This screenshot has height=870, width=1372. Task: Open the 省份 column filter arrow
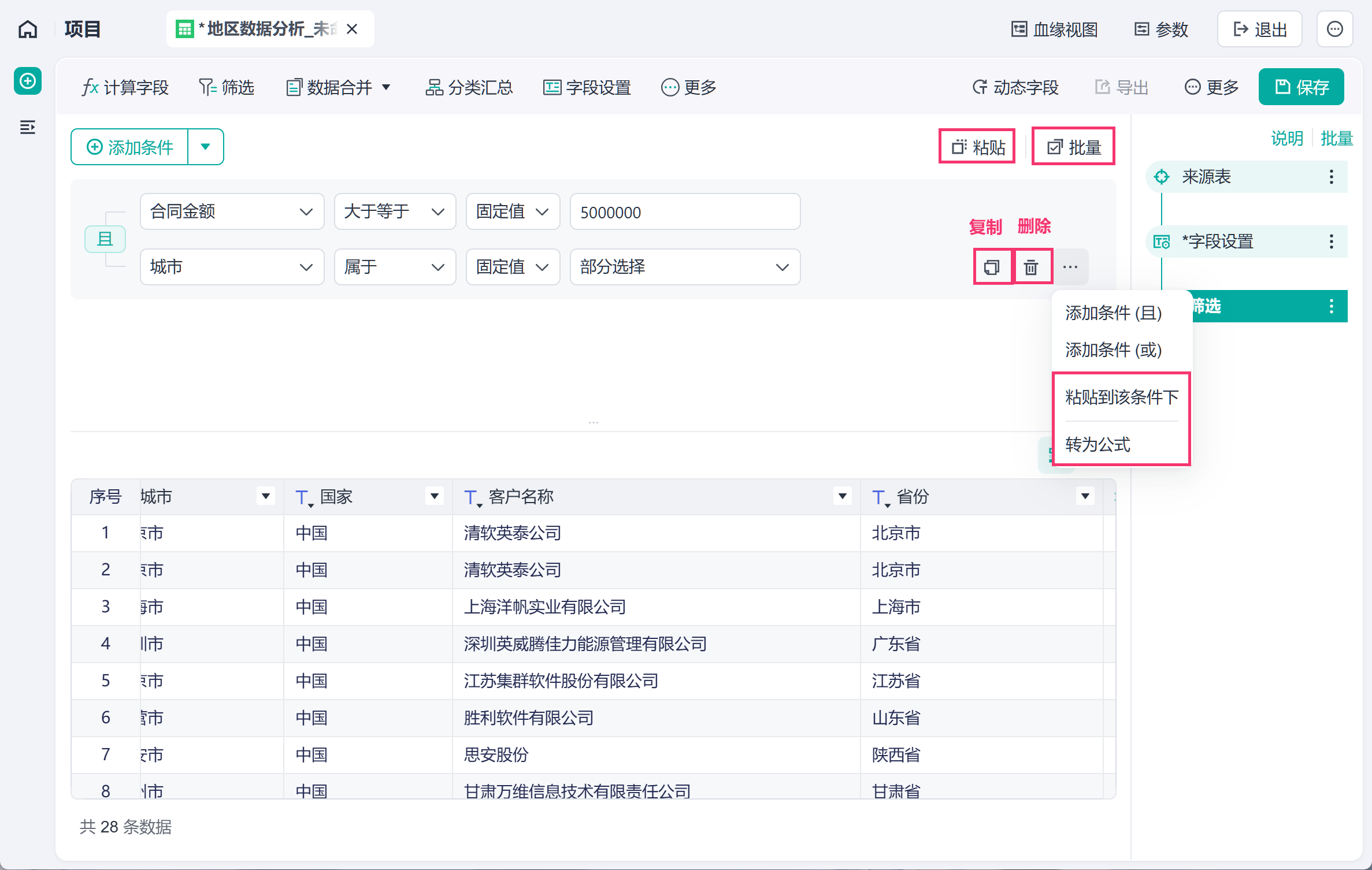pos(1085,496)
